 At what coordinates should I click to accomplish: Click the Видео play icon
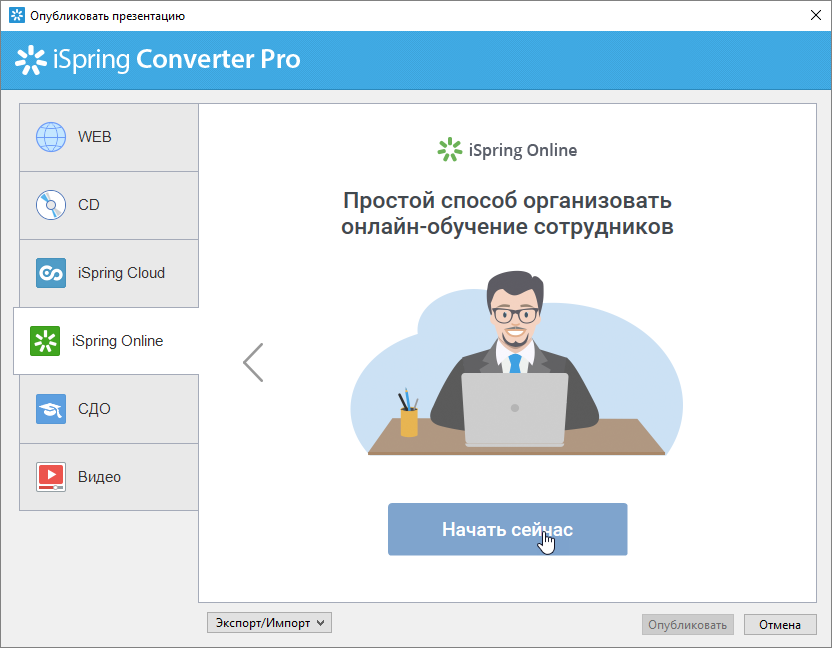pos(51,477)
